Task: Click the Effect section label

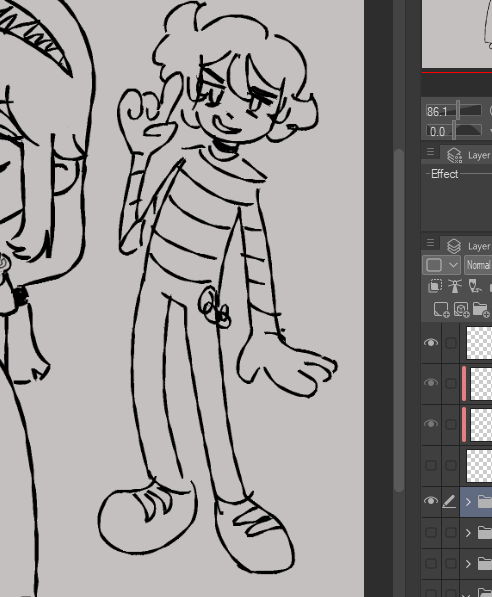Action: 444,174
